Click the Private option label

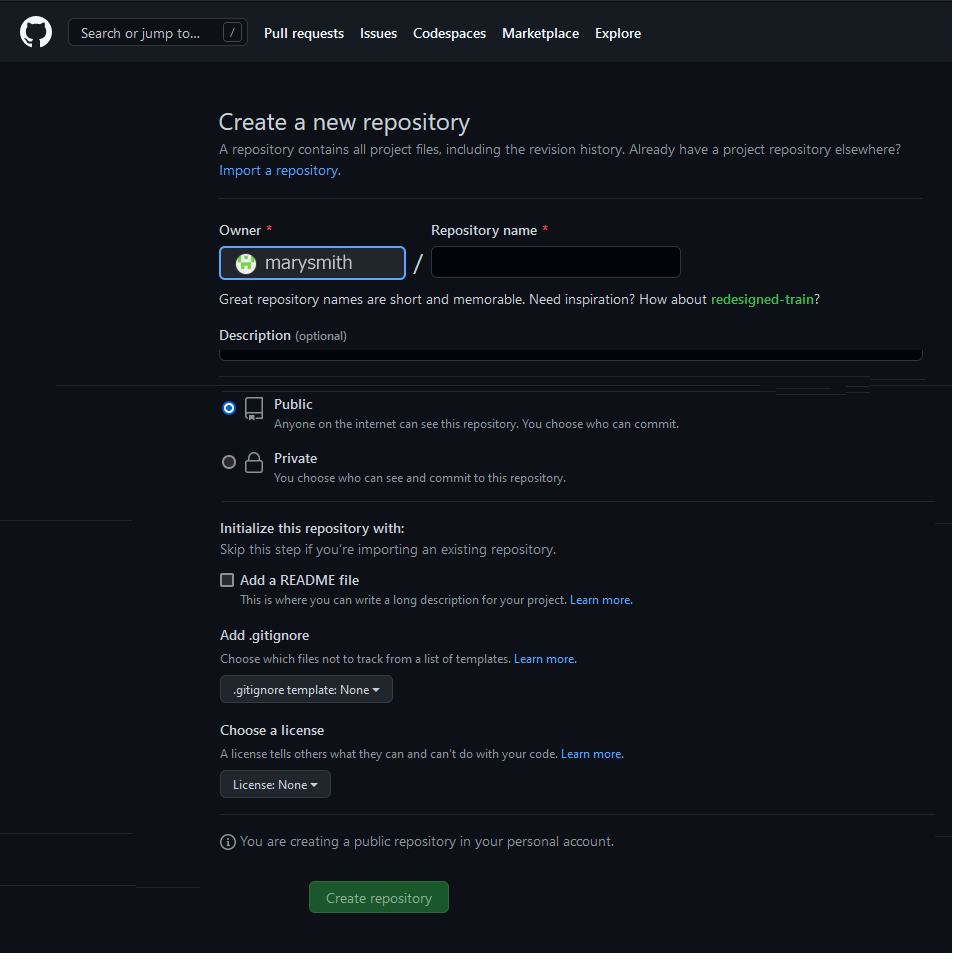296,459
